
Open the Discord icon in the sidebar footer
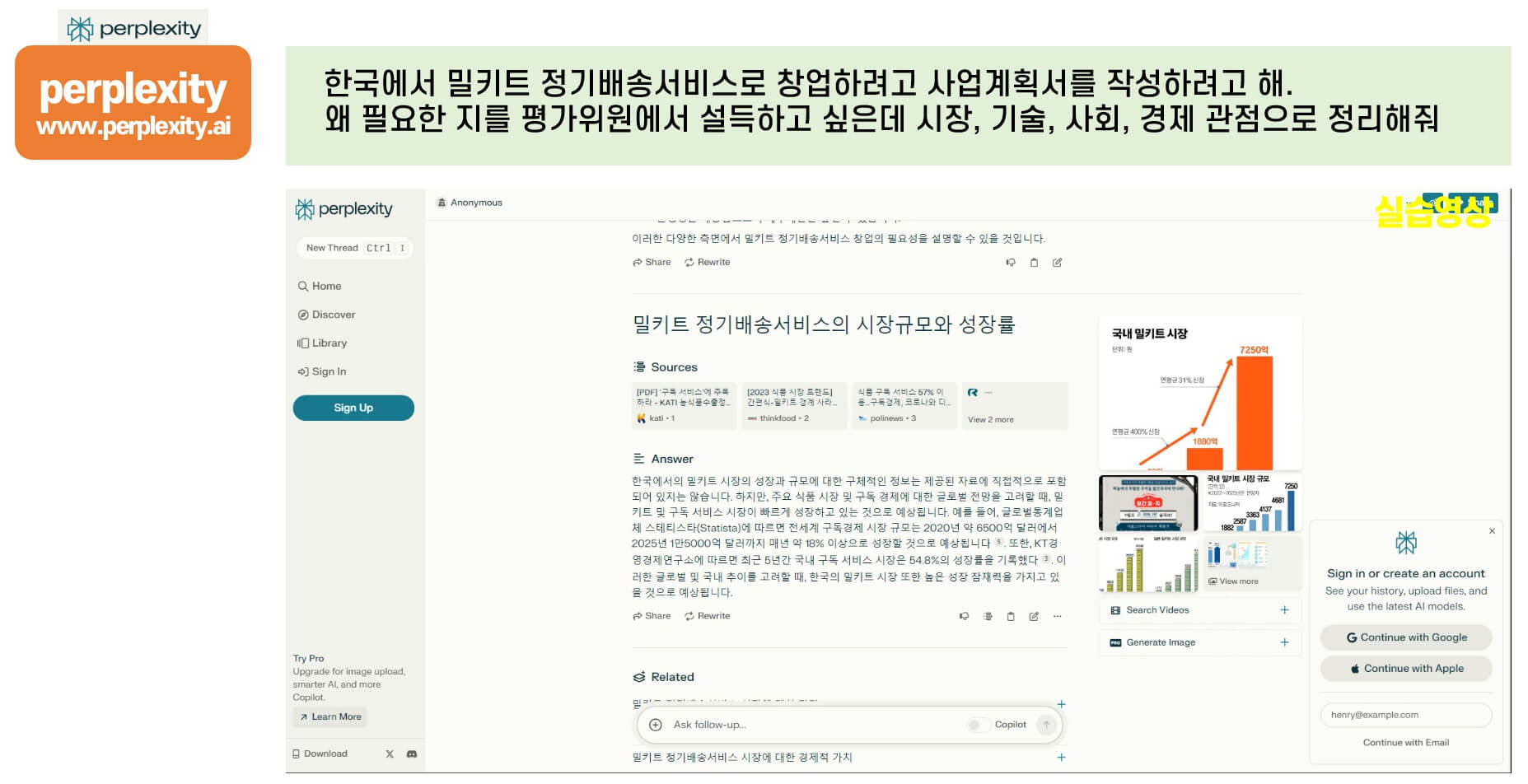click(412, 754)
